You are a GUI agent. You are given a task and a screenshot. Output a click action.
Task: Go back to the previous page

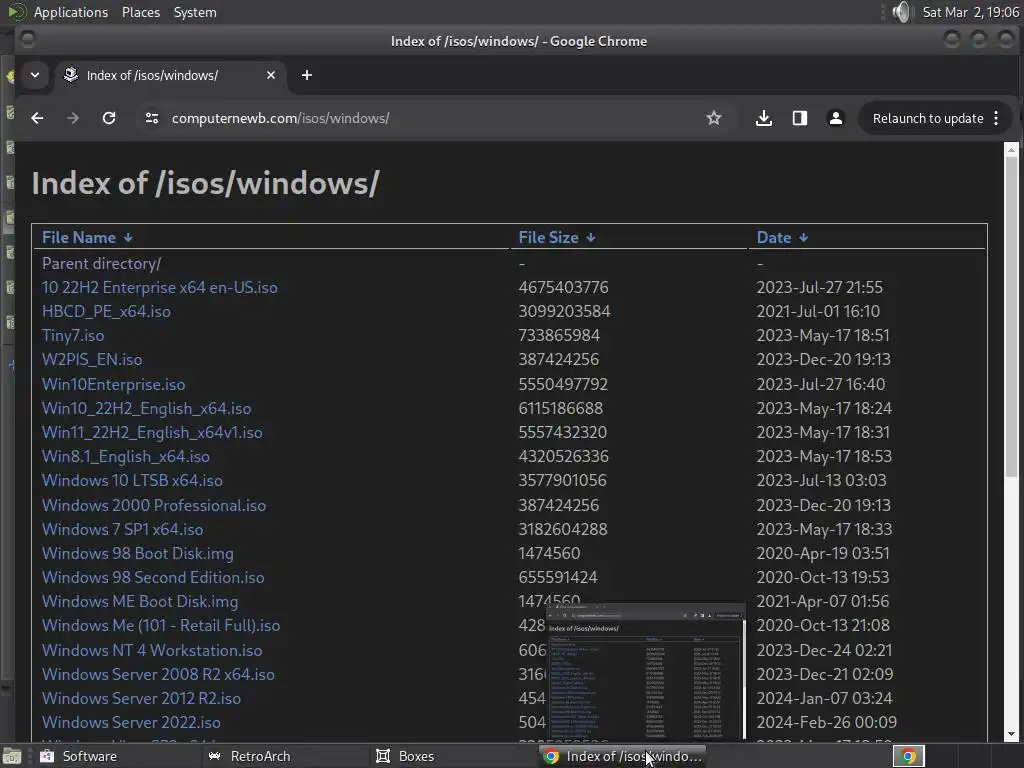(37, 118)
